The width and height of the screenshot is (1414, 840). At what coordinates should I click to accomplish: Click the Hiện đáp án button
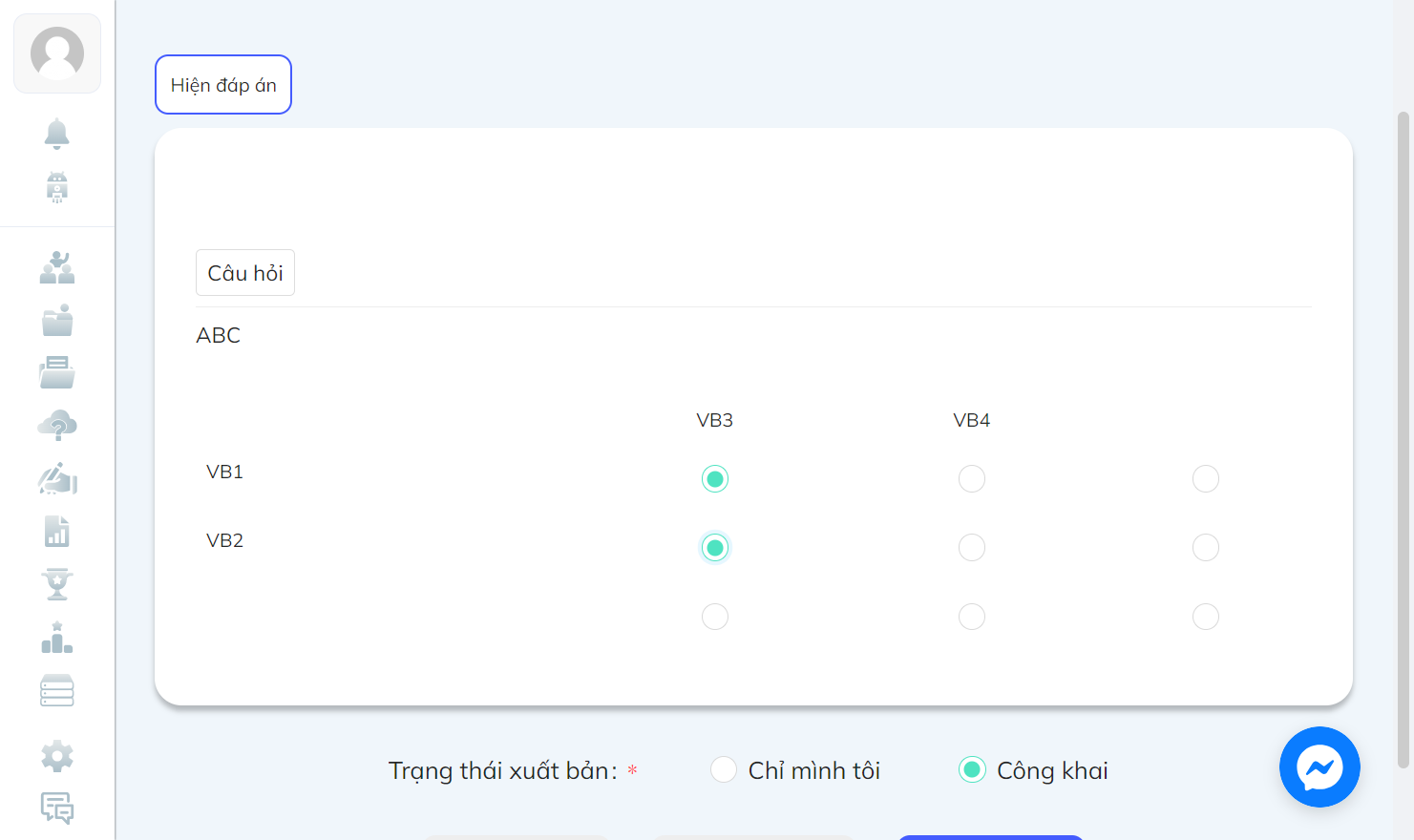coord(223,85)
